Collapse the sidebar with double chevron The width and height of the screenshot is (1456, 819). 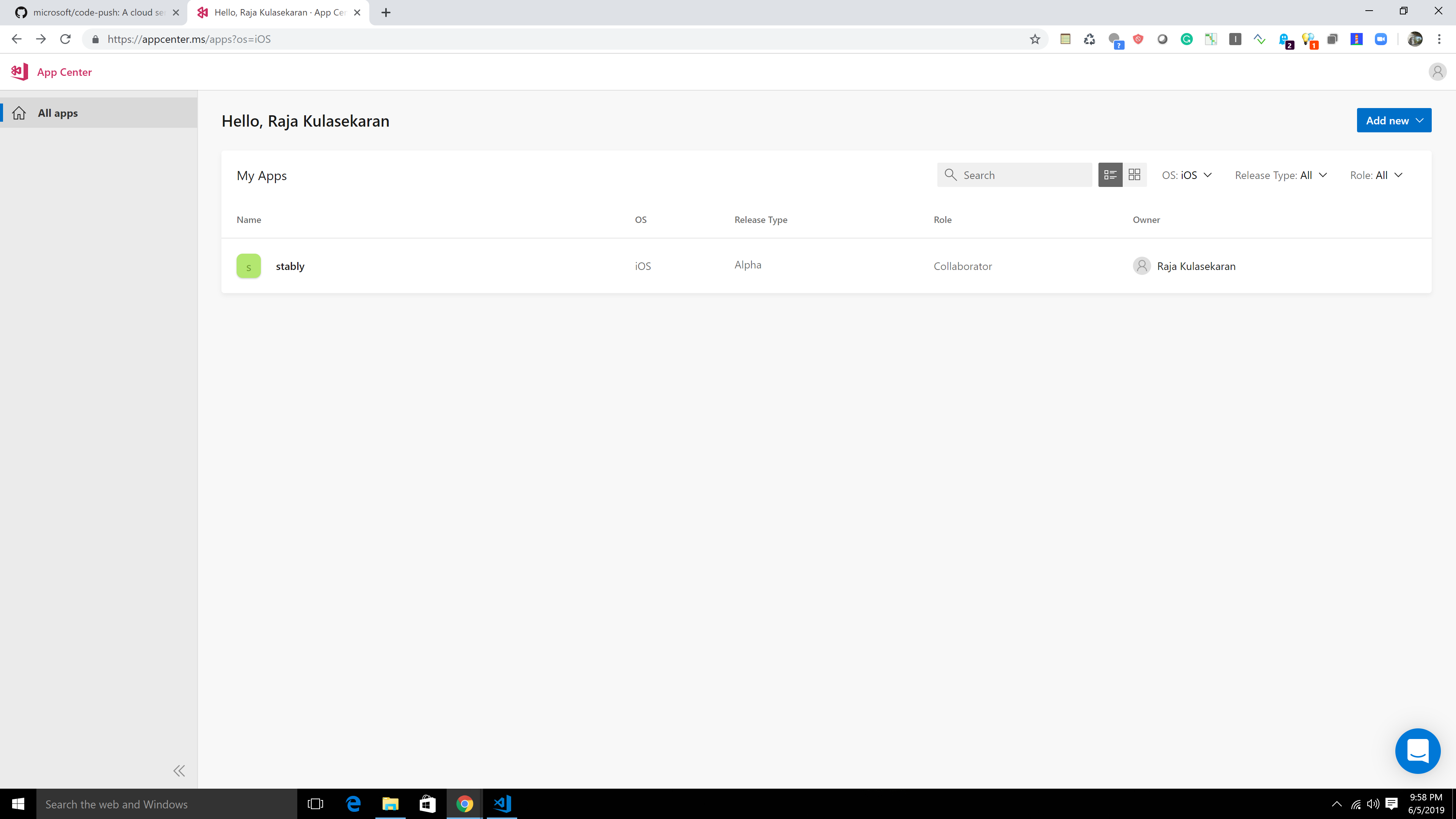point(179,770)
